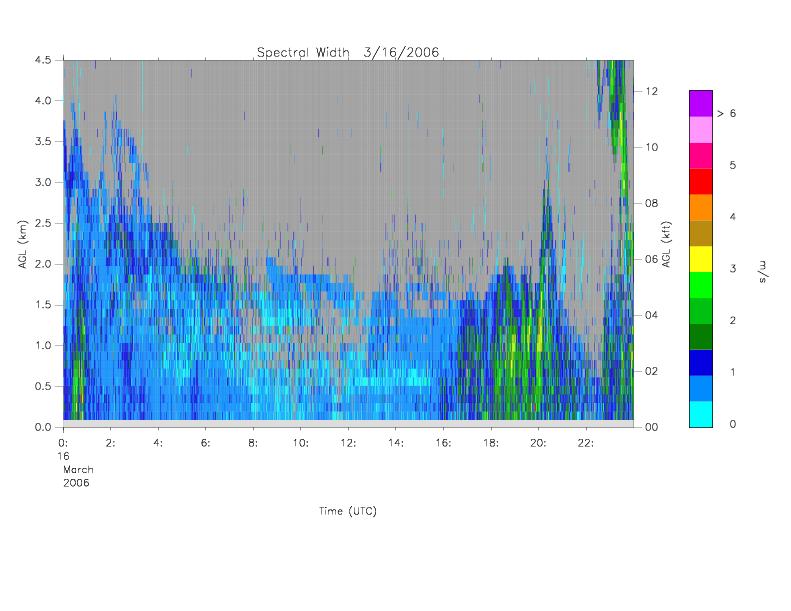The height and width of the screenshot is (611, 791).
Task: Click the '6:' time axis label
Action: coord(205,443)
